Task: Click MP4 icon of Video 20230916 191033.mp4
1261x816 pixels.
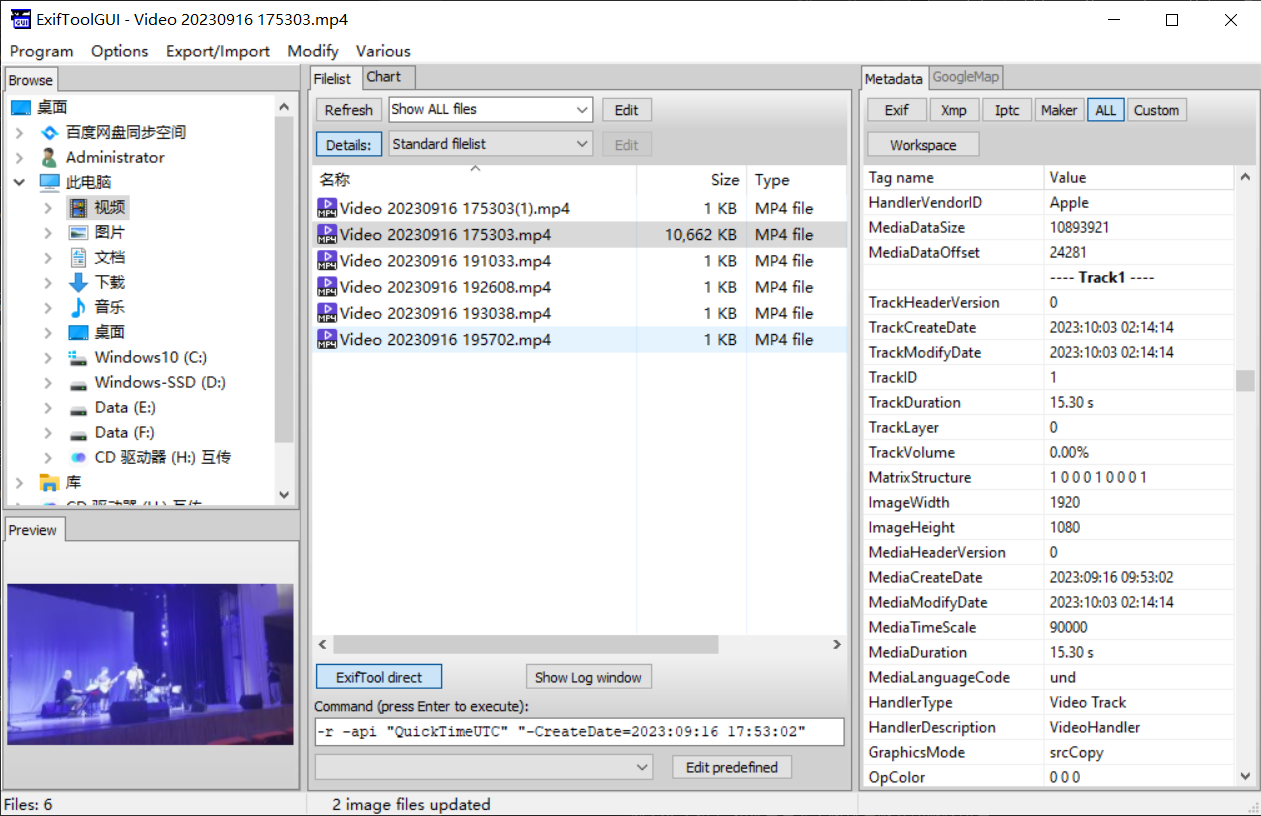Action: pos(326,260)
